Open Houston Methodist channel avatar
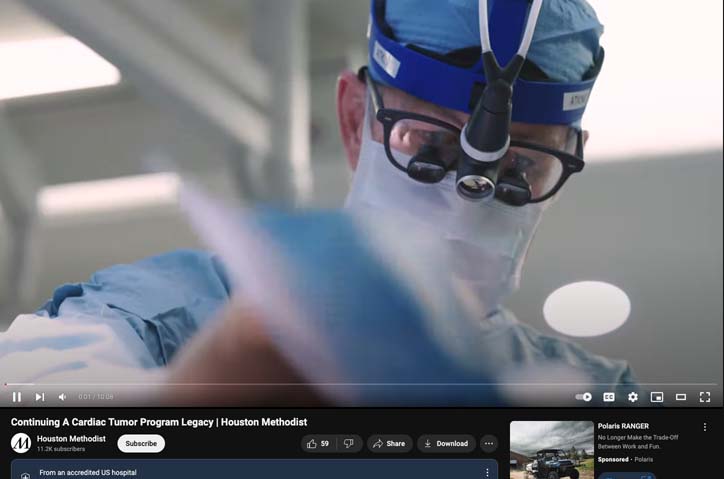Screen dimensions: 724x479 (x=21, y=443)
